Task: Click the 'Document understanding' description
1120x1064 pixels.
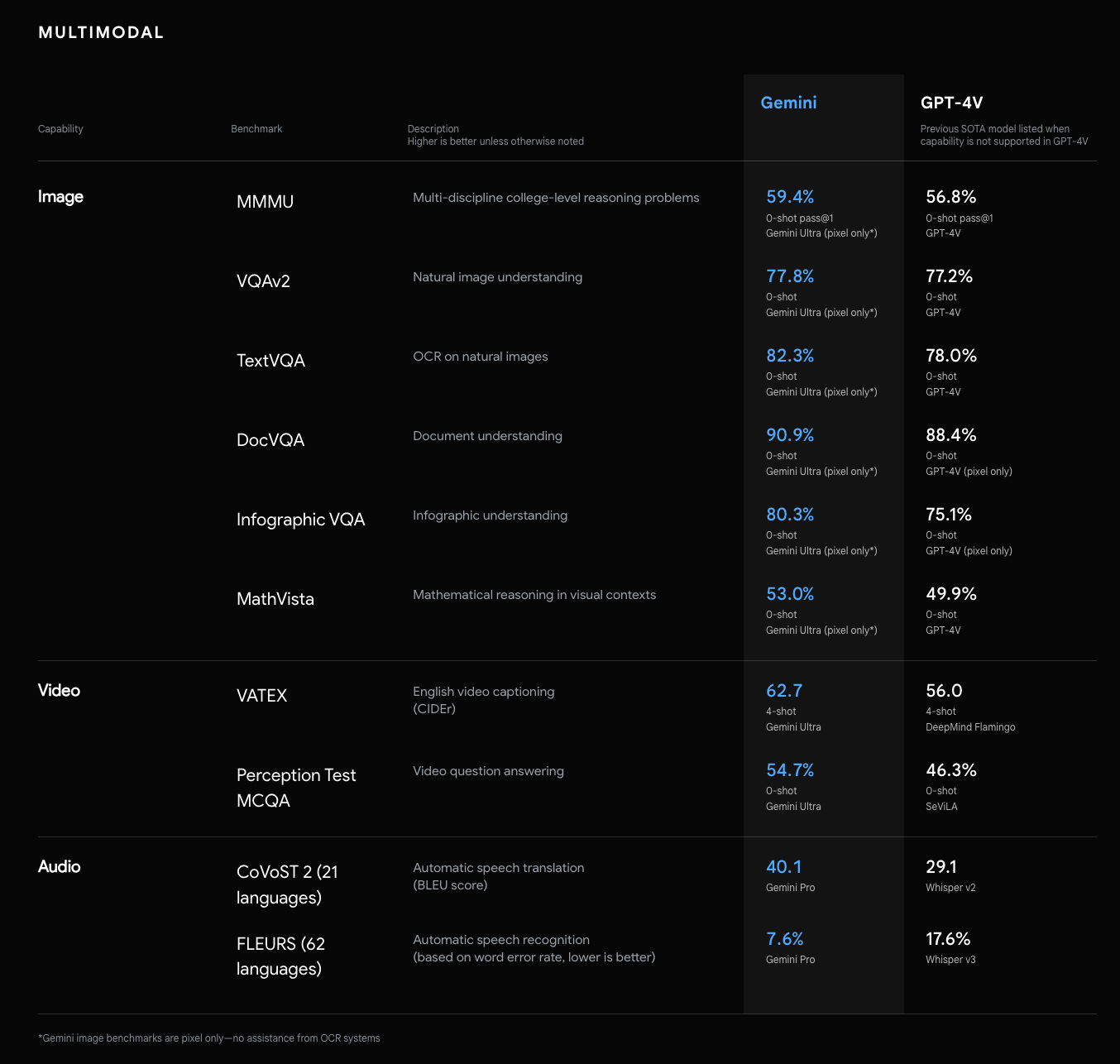Action: [x=487, y=436]
